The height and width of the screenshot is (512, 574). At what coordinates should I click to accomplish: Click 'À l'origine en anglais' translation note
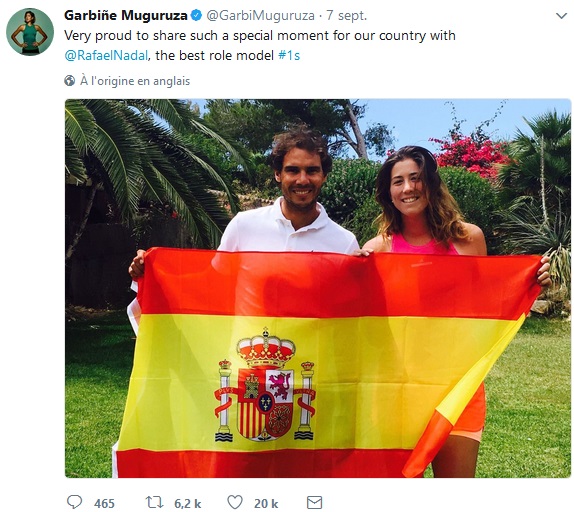point(135,81)
